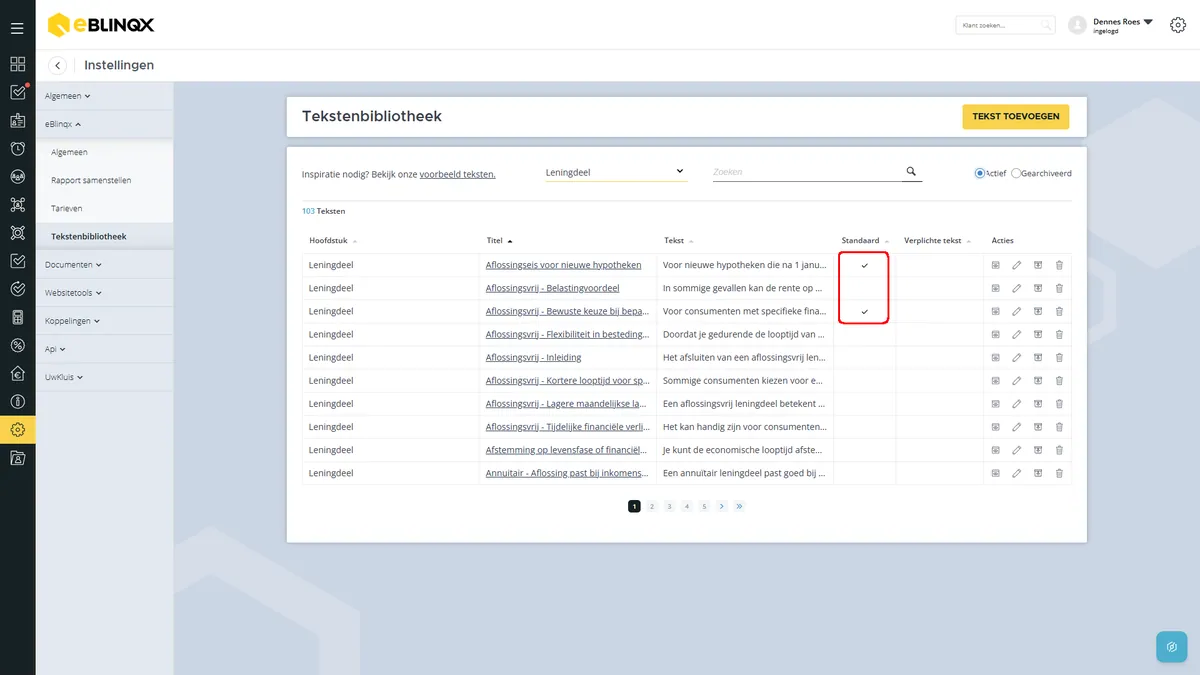Click the magnifier icon beside the Zoeken field
This screenshot has width=1200, height=675.
[911, 171]
